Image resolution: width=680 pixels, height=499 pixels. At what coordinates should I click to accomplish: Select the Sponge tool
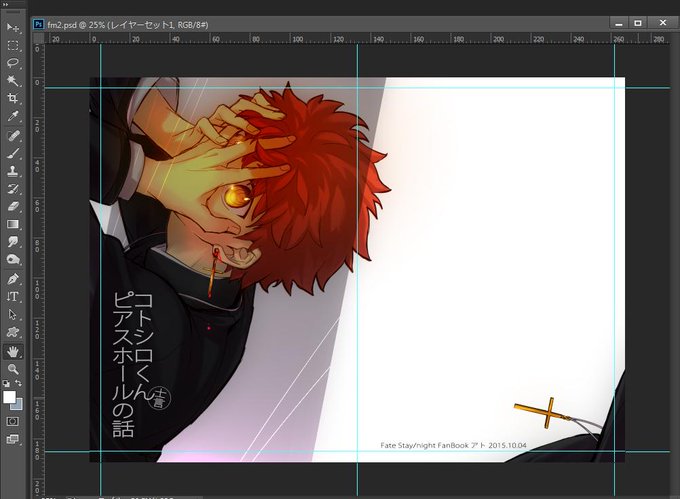click(x=13, y=260)
